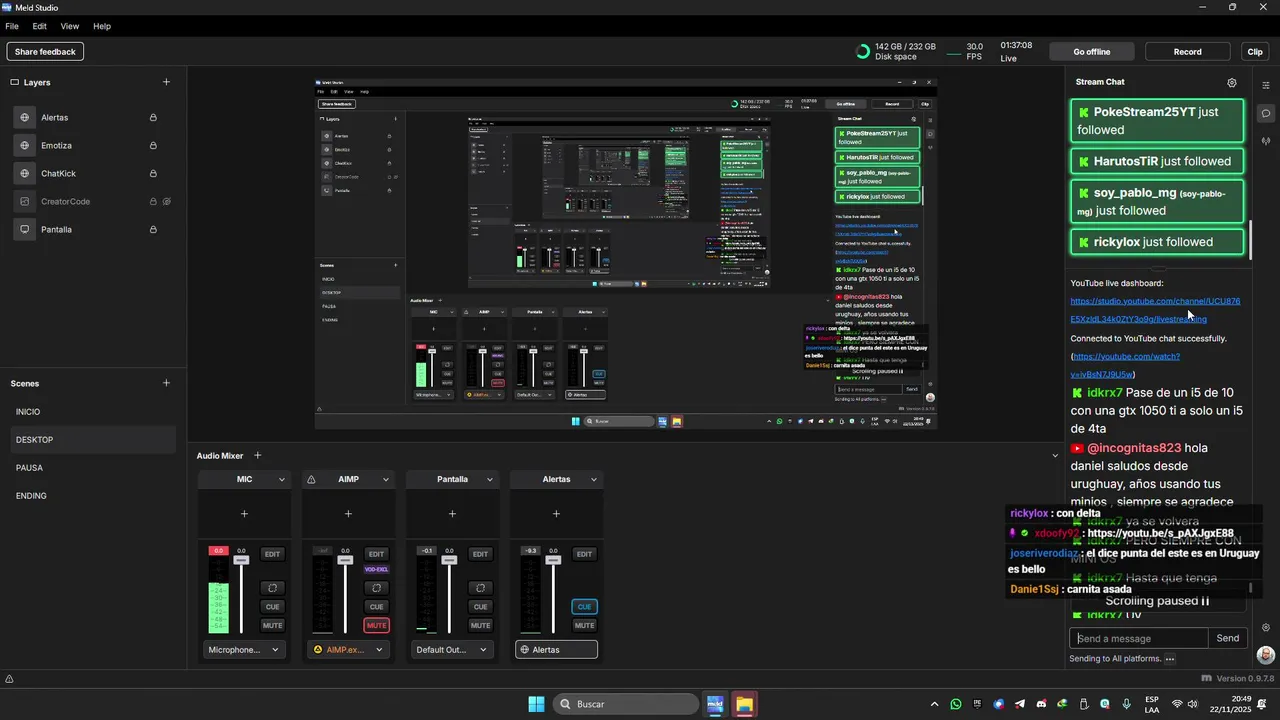Screen dimensions: 1280x720
Task: Switch to the PAUSA scene
Action: [93, 468]
